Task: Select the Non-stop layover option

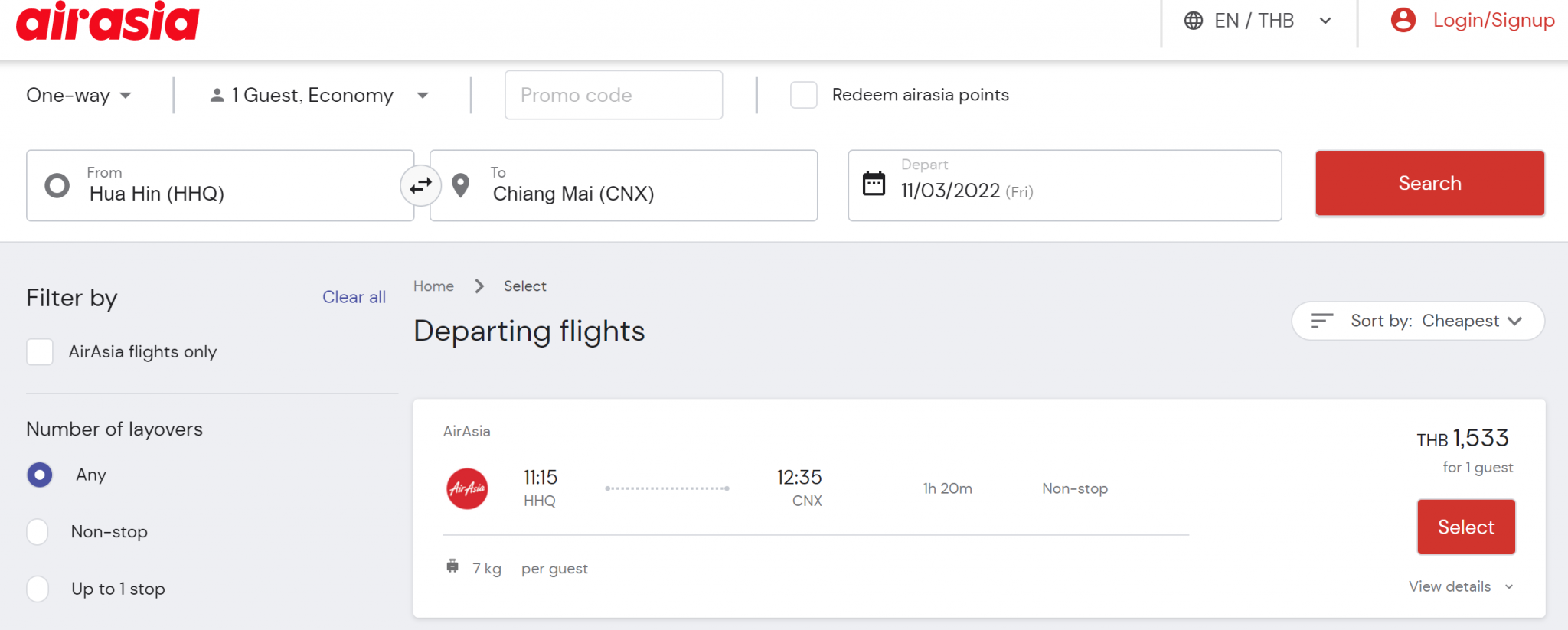Action: (38, 531)
